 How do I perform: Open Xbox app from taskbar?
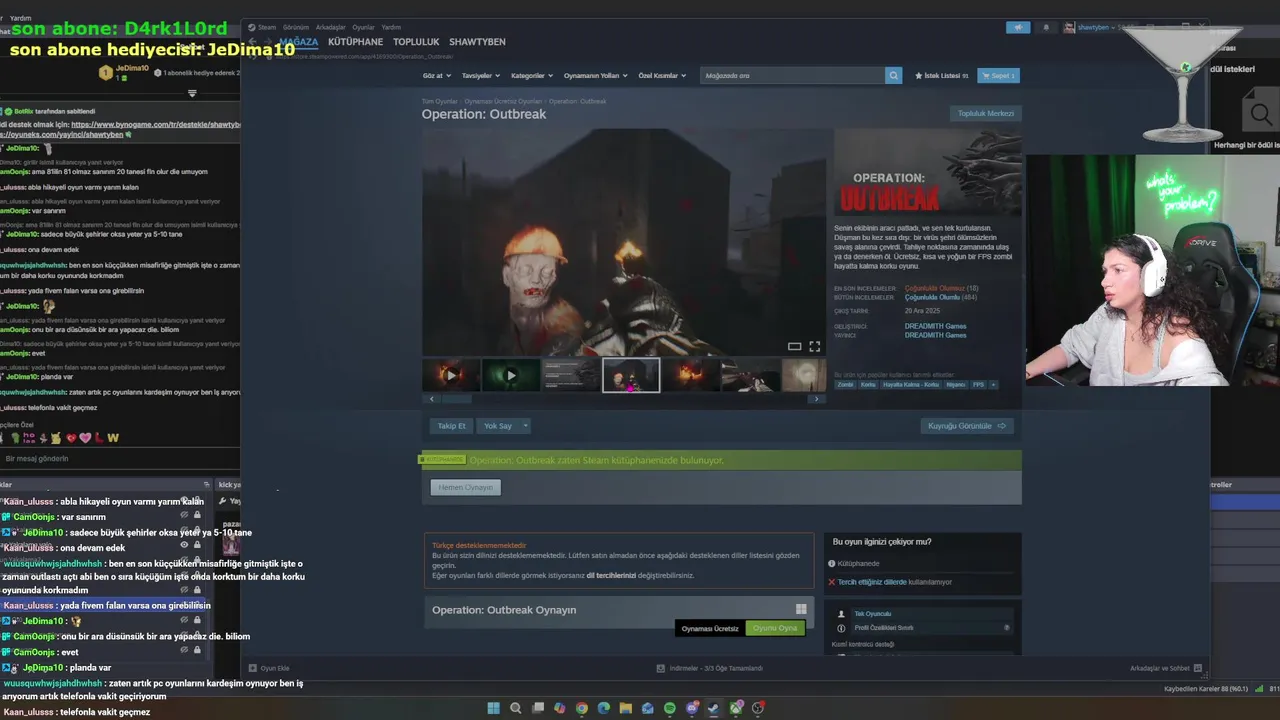point(736,708)
